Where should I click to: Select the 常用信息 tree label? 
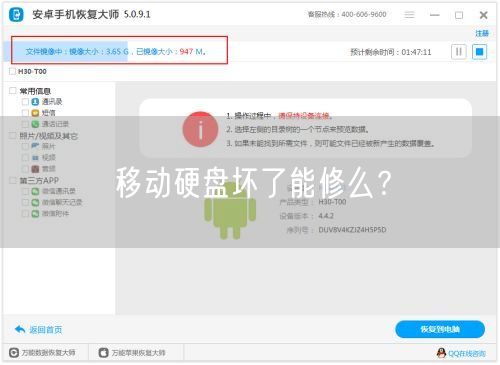(35, 91)
